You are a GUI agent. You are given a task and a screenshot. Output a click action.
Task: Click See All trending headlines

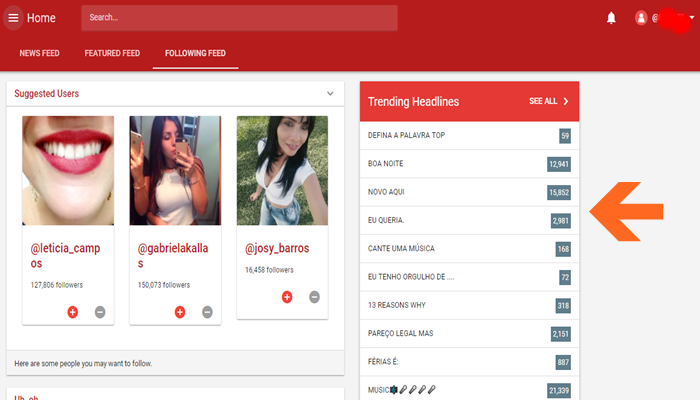(543, 101)
